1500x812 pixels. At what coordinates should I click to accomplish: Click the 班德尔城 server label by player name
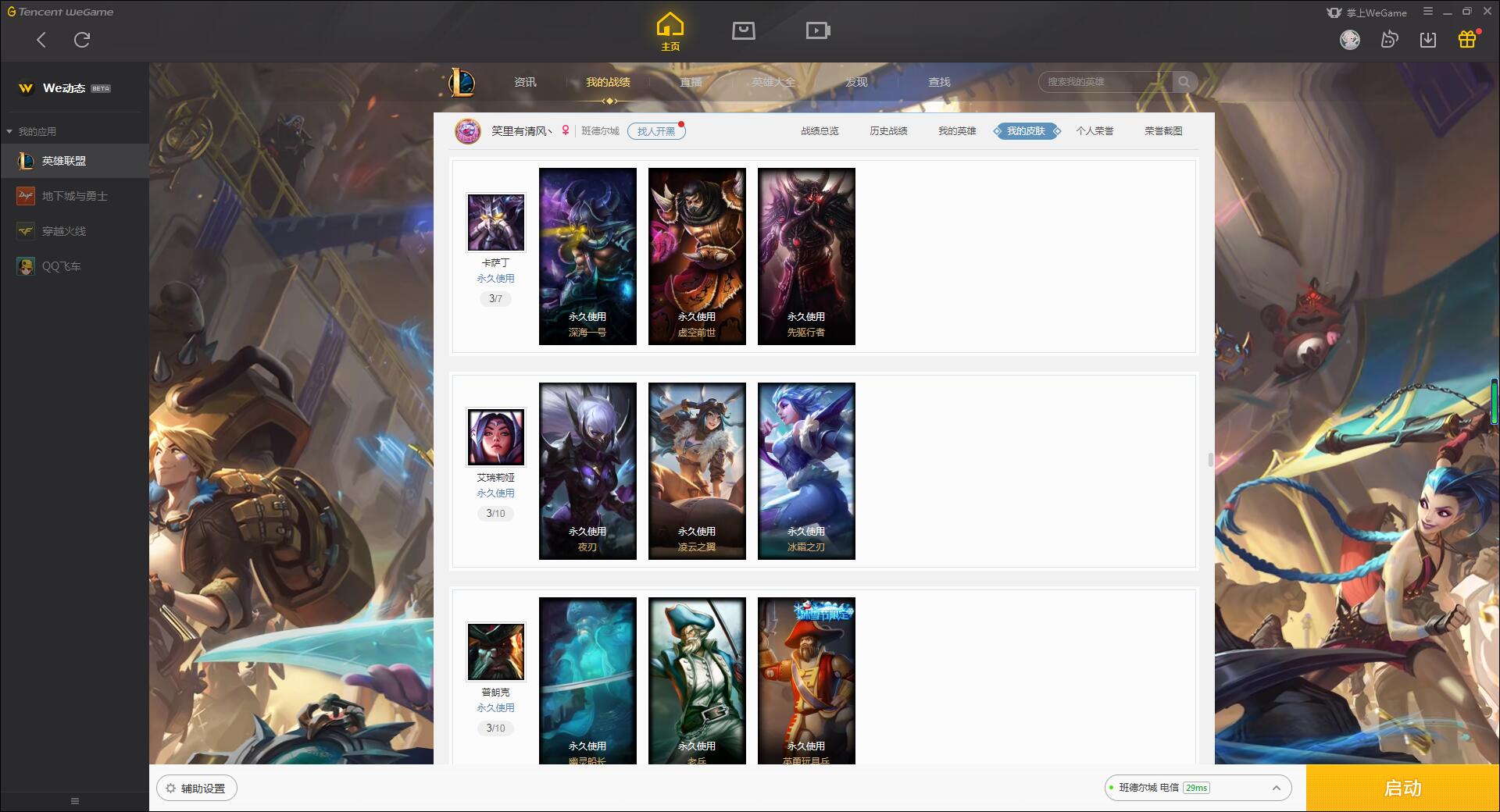tap(600, 131)
